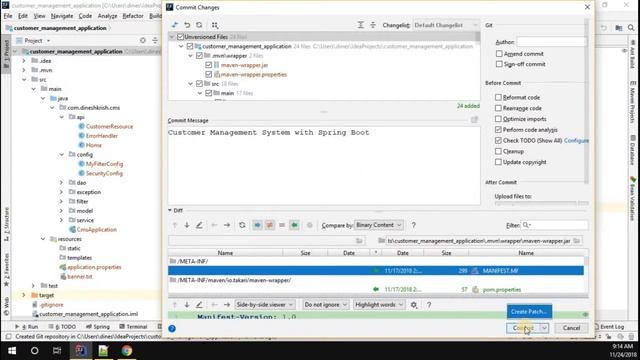
Task: Toggle the green show new files on right icon
Action: pos(294,225)
